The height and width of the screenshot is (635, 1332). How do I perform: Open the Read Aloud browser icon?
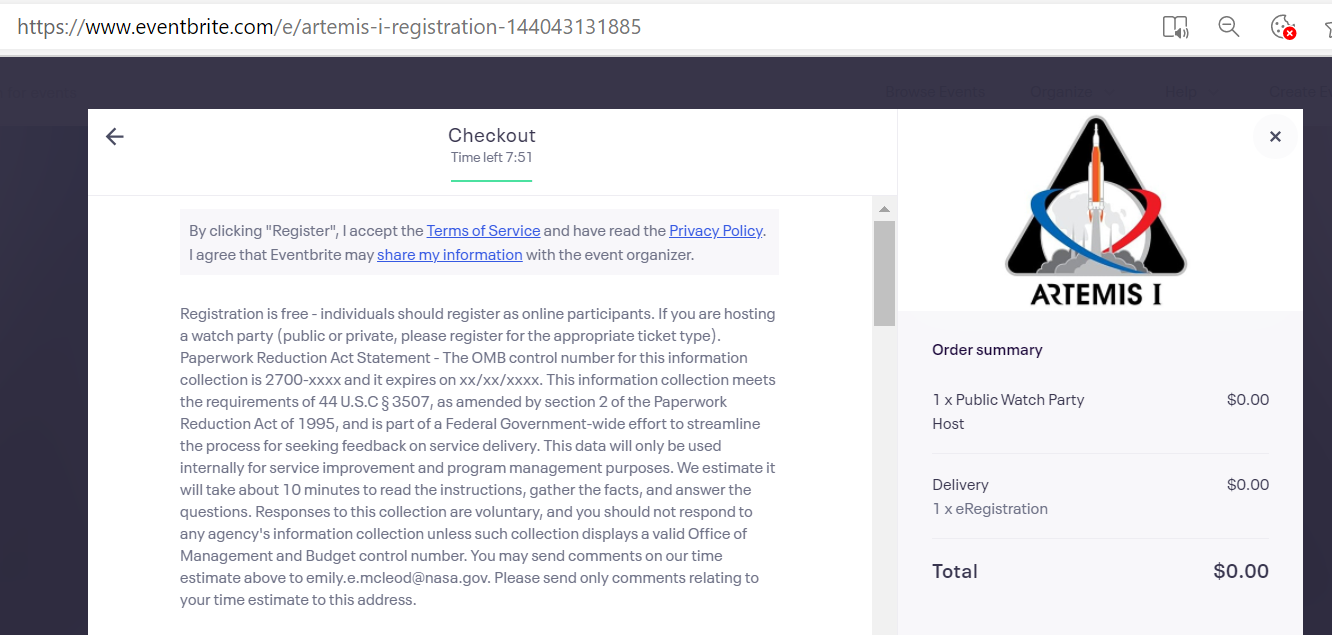[x=1175, y=27]
